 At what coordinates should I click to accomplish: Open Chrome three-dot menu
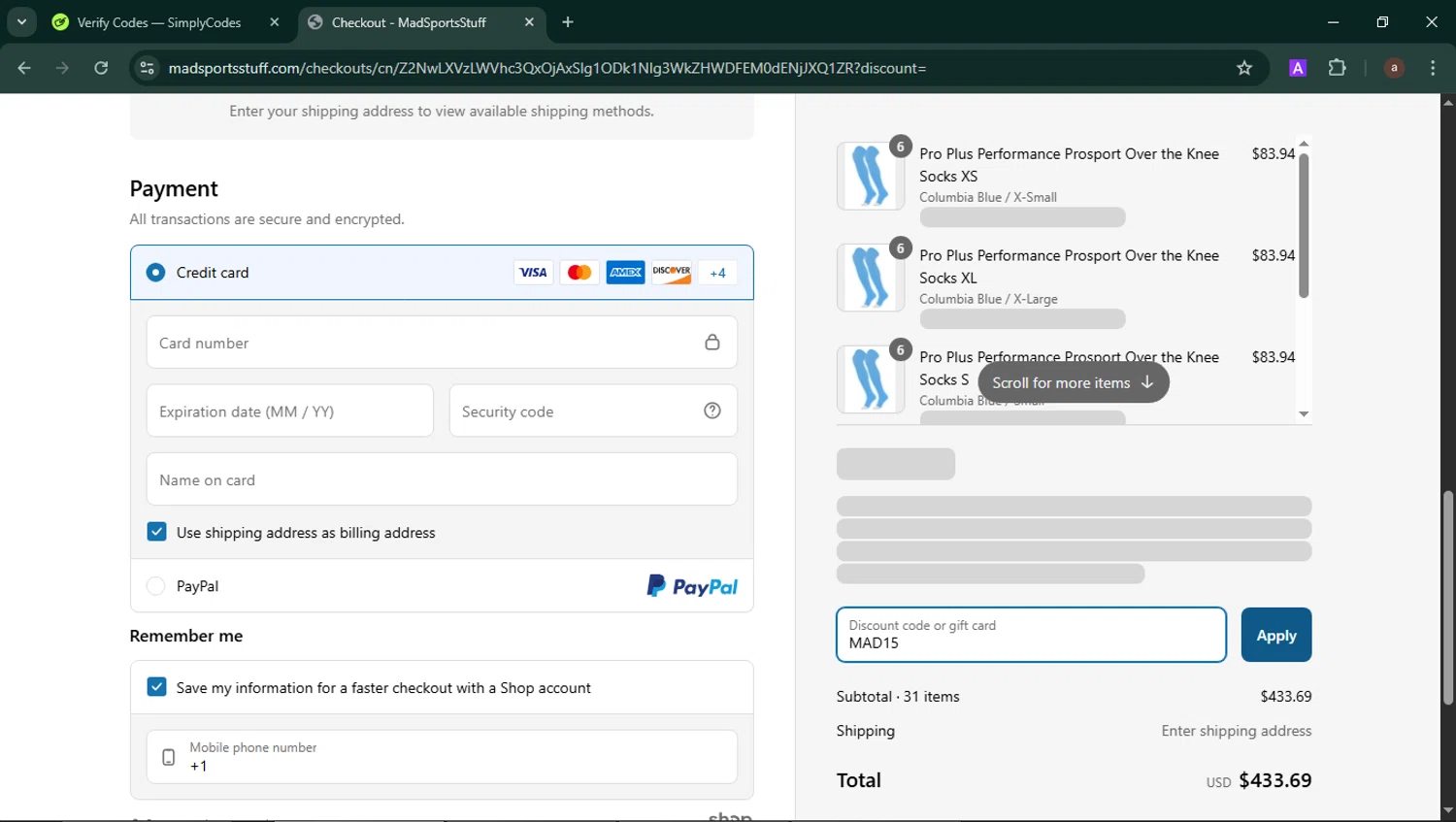pos(1433,68)
